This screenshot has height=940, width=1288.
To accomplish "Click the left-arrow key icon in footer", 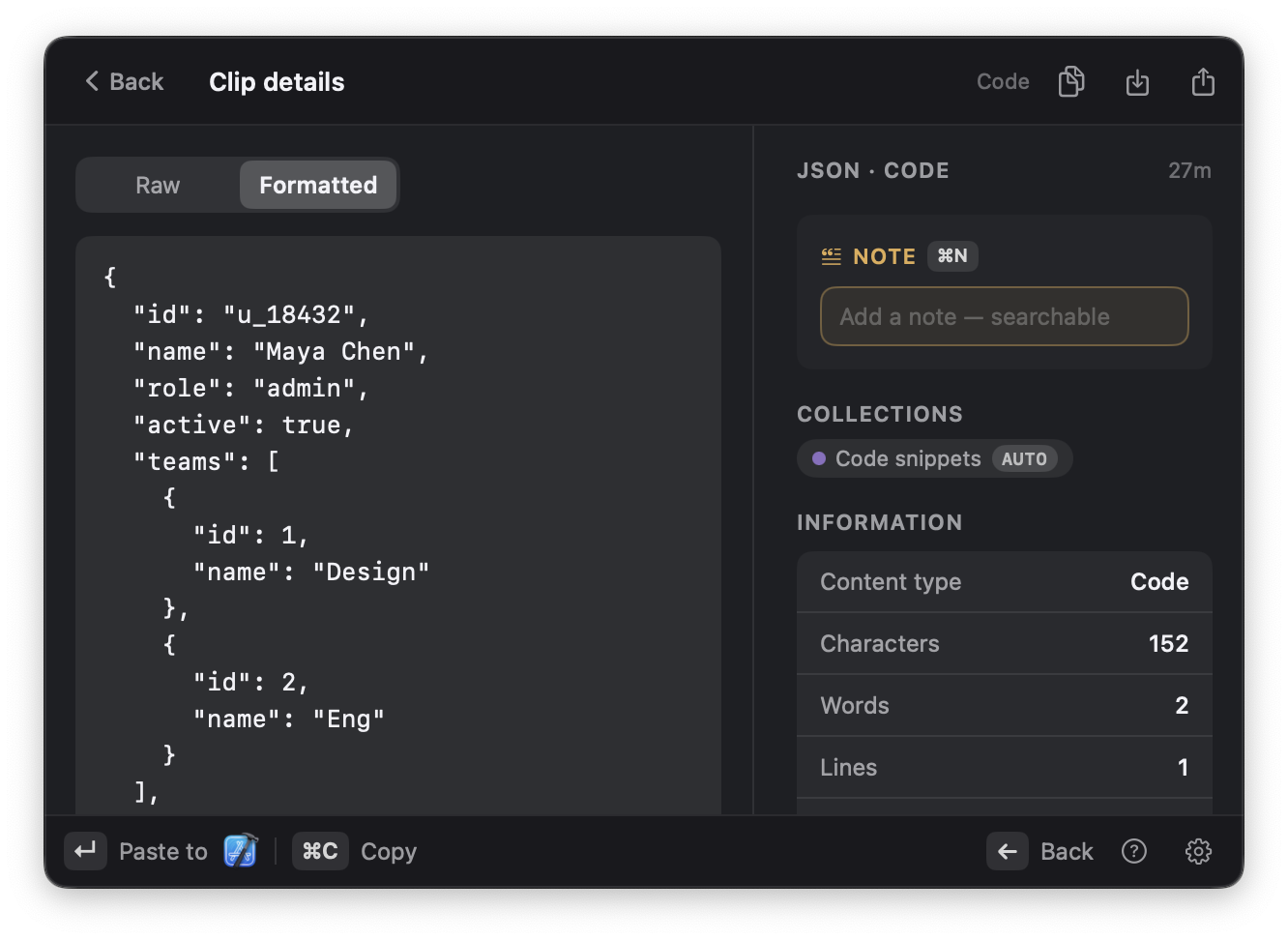I will [x=1008, y=851].
